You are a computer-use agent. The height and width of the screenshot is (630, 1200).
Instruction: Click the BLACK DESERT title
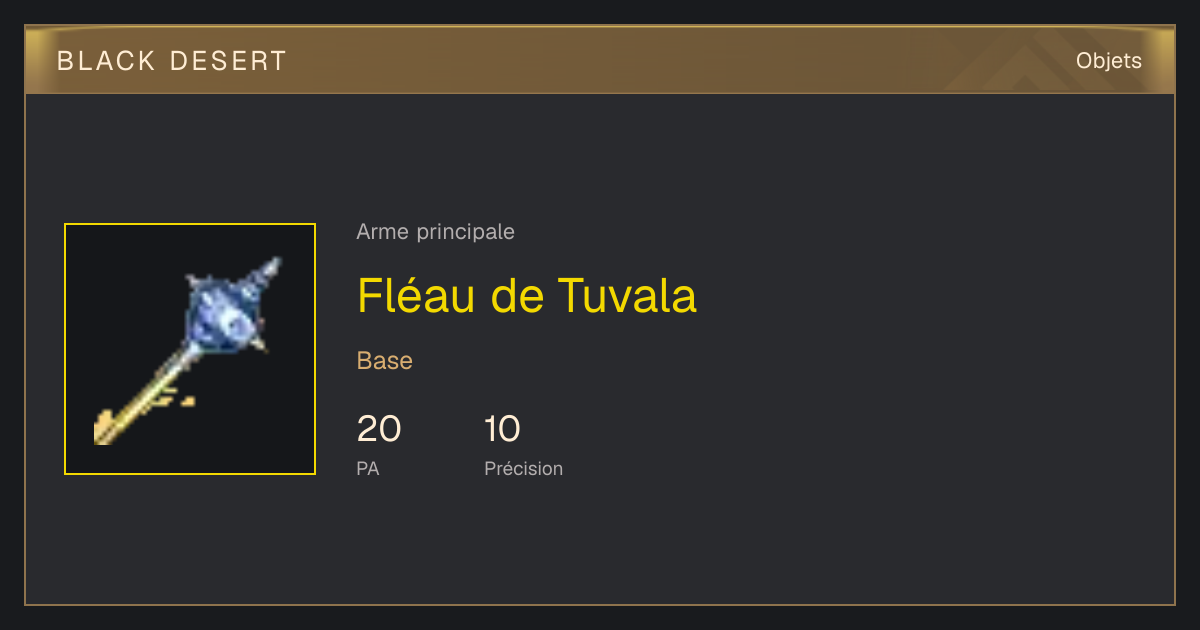[172, 61]
